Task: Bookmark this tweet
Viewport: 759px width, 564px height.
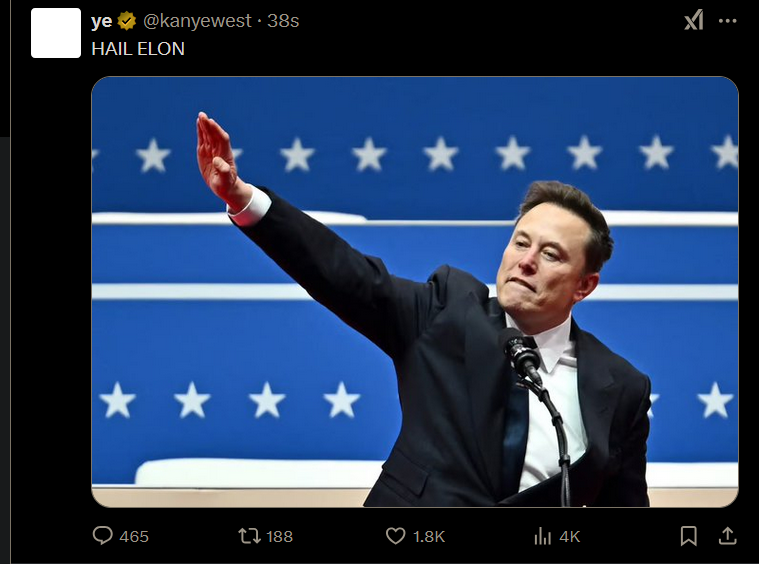Action: (688, 536)
